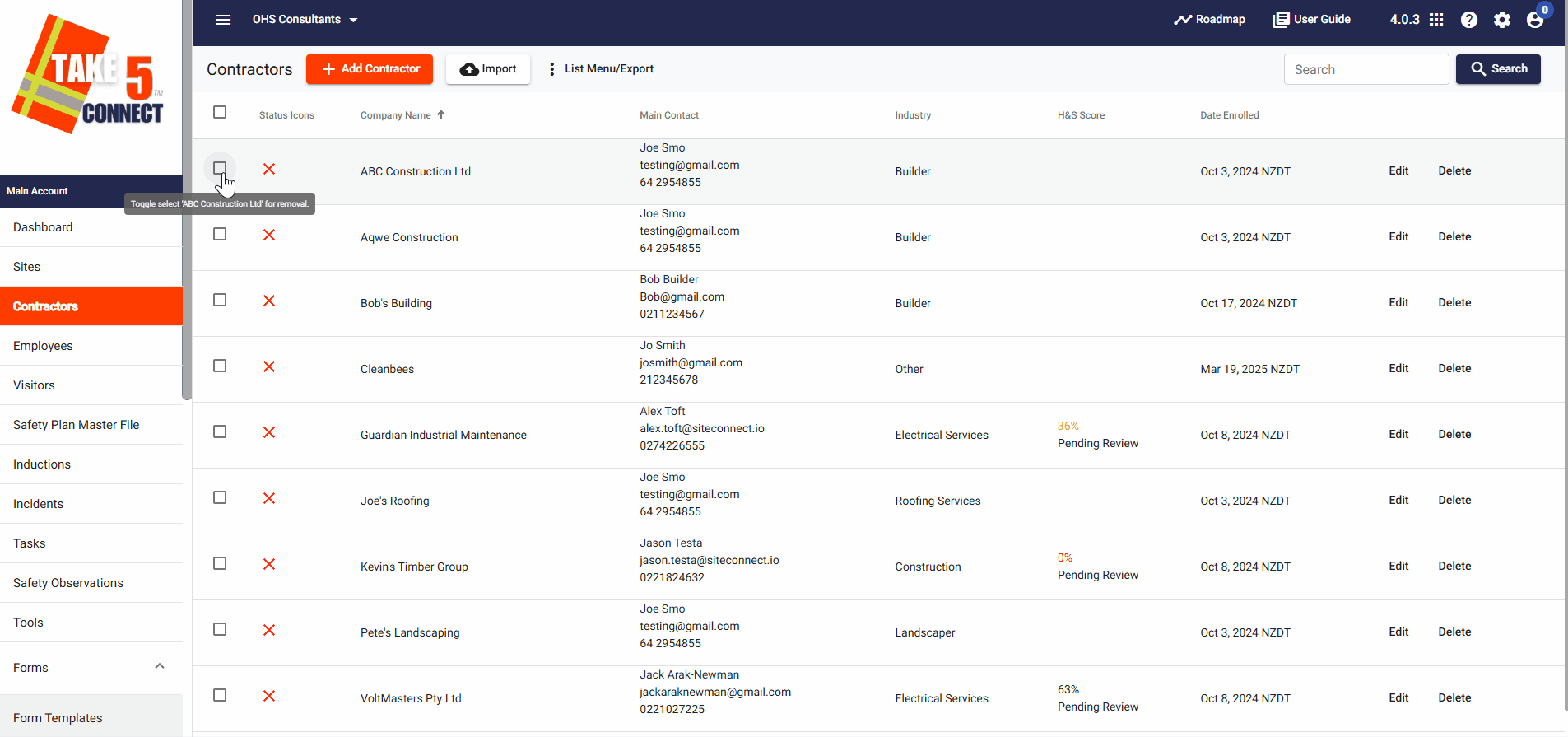This screenshot has width=1568, height=737.
Task: Click red X status icon for Cleanbees
Action: pyautogui.click(x=269, y=366)
